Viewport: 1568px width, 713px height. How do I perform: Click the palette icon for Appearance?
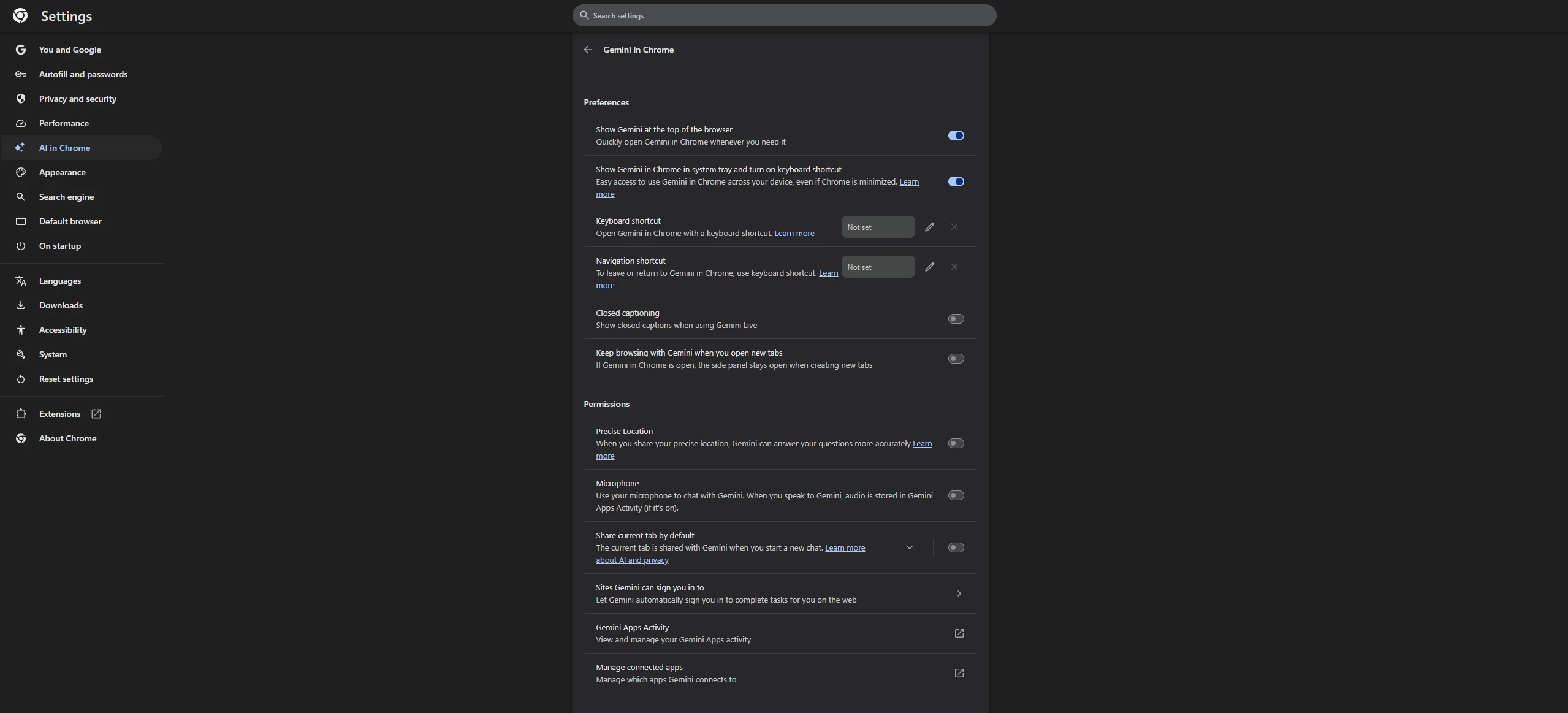click(21, 172)
